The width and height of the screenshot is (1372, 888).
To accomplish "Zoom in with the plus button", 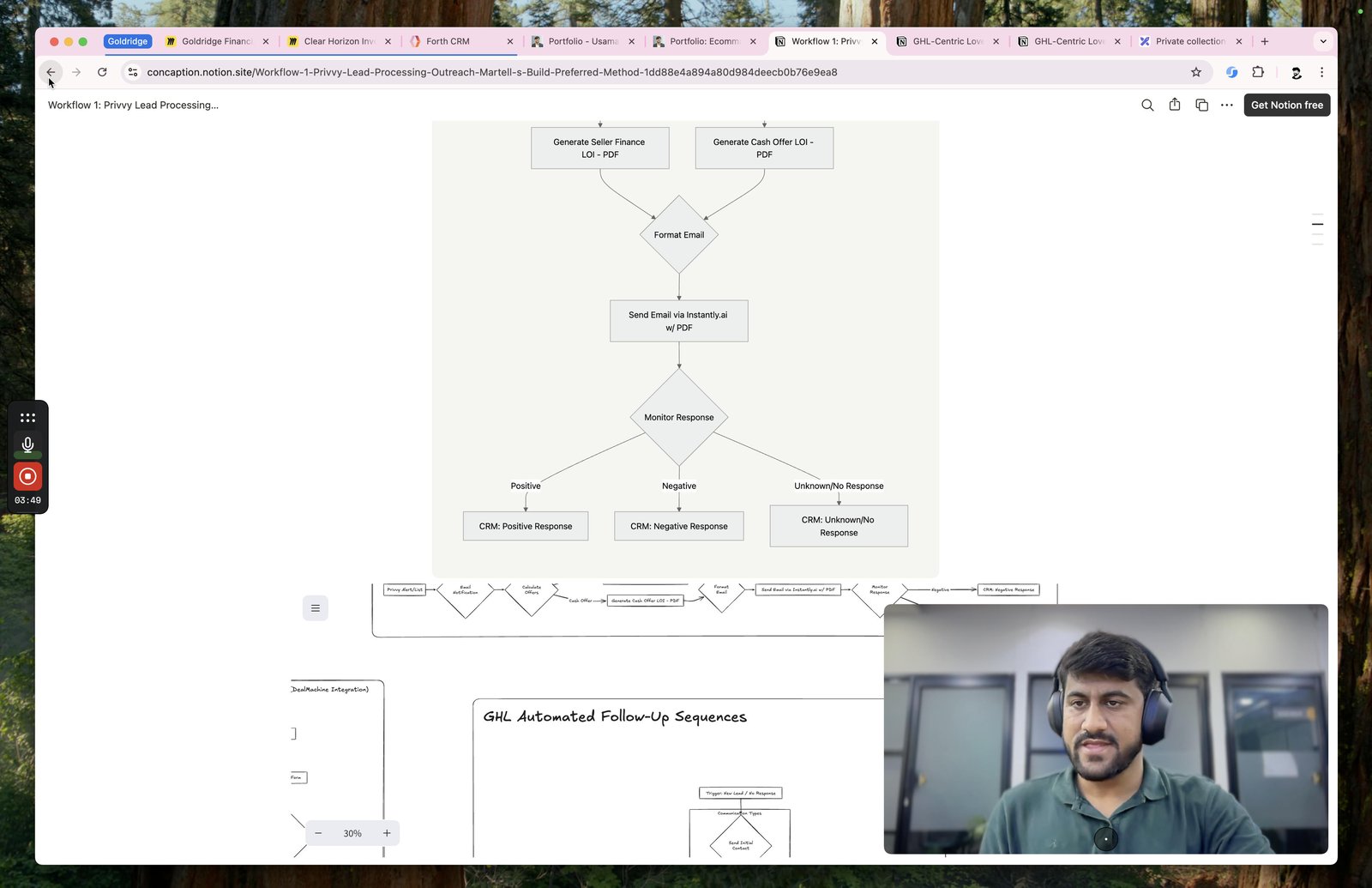I will pos(387,833).
